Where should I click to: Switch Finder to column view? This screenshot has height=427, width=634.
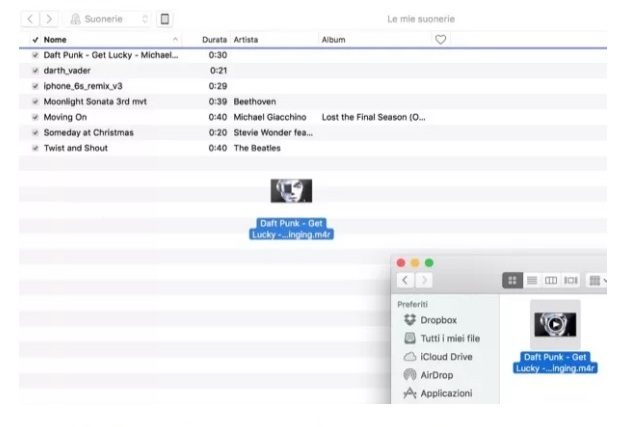(551, 280)
